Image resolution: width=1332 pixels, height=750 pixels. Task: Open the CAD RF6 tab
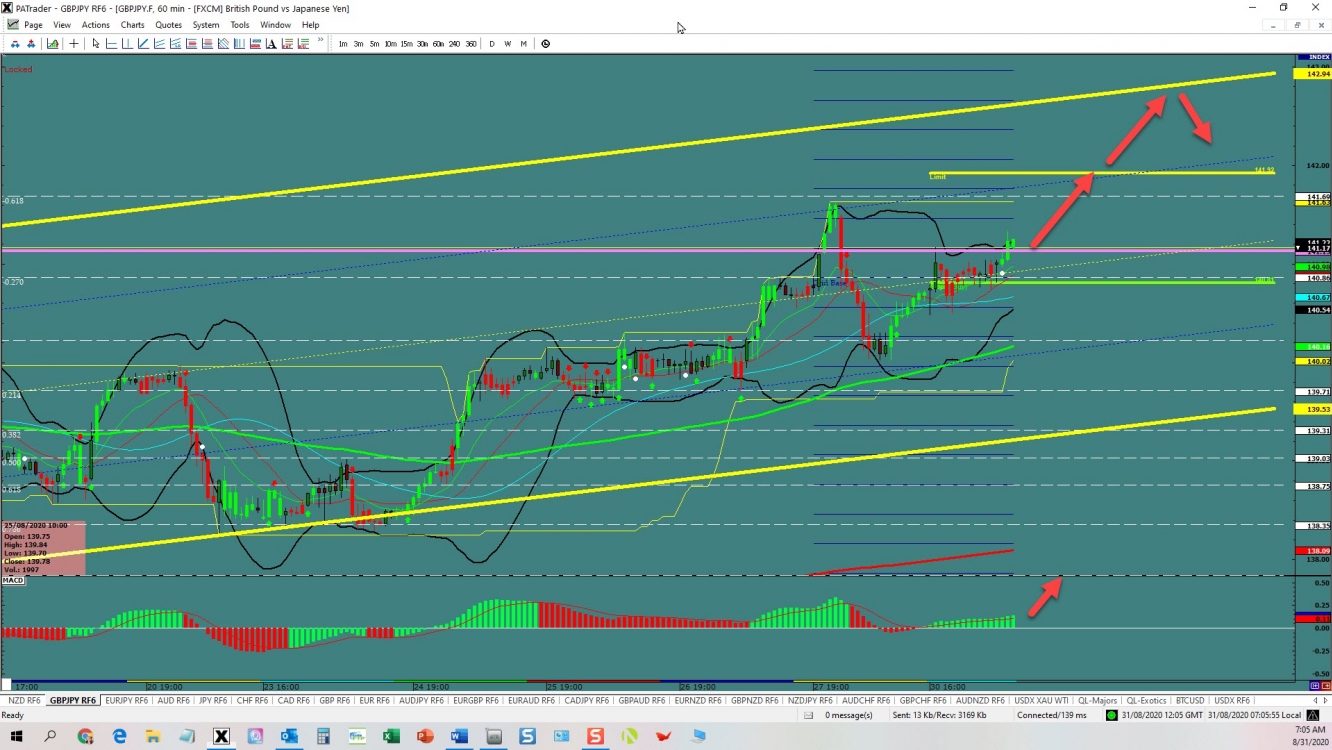[294, 701]
